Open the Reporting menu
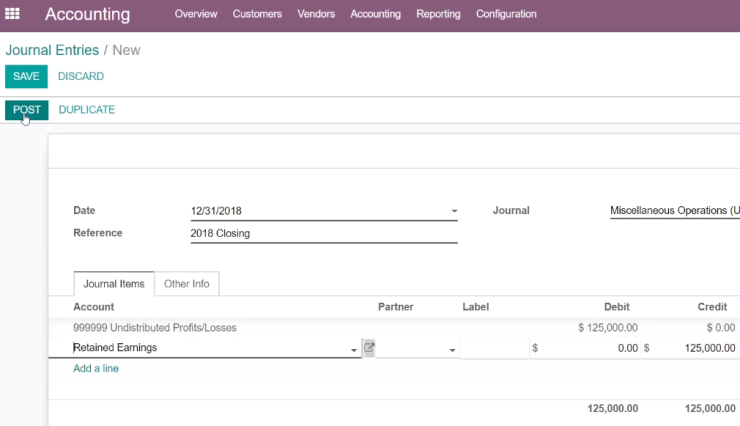The width and height of the screenshot is (740, 426). click(x=438, y=14)
